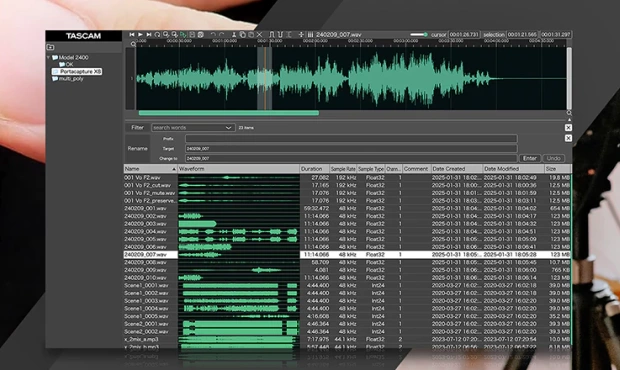Save the file with the floppy icon
Viewport: 620px width, 370px height.
click(x=192, y=35)
